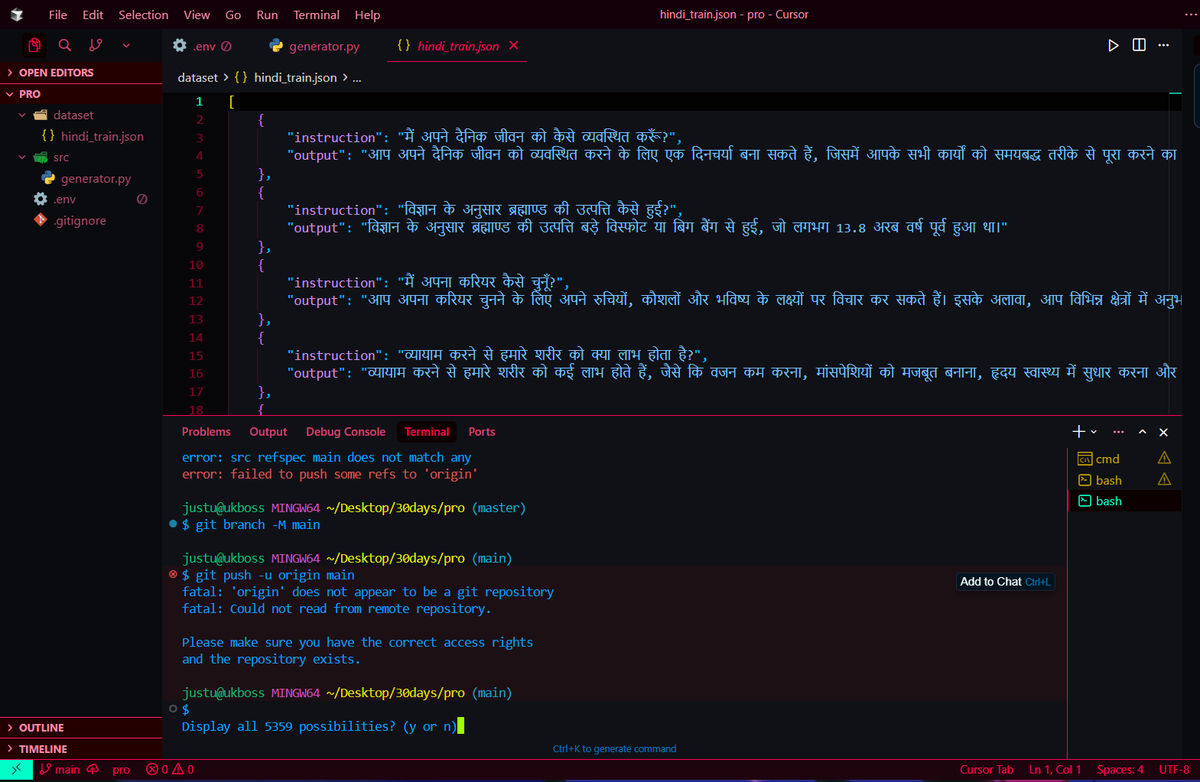Viewport: 1200px width, 782px height.
Task: Collapse the src folder
Action: [81, 157]
